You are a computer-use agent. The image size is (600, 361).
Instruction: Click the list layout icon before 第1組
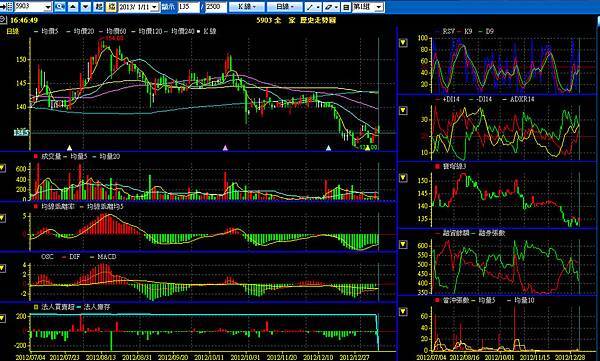346,7
